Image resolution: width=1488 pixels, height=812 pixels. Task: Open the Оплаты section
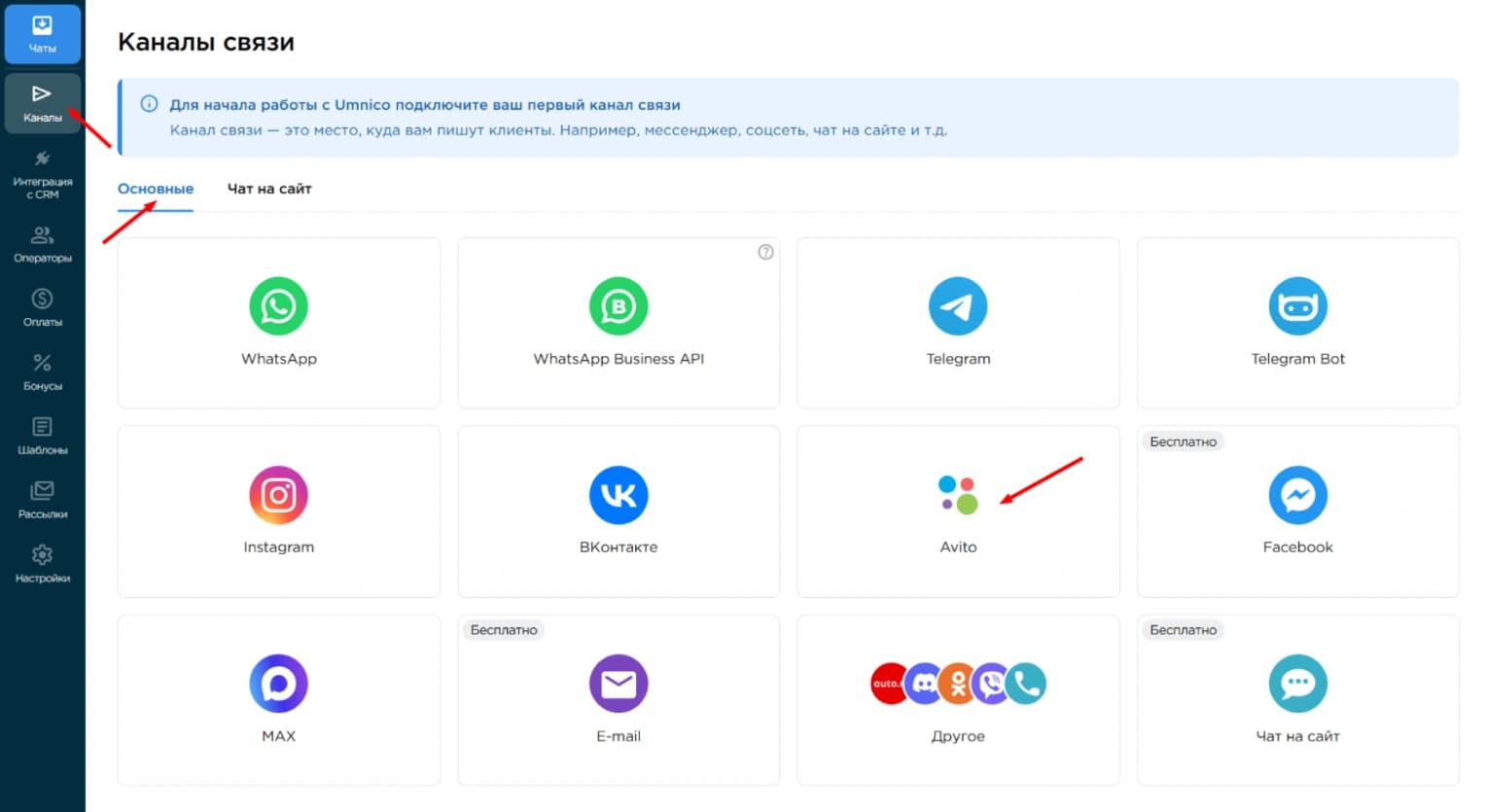click(x=42, y=307)
